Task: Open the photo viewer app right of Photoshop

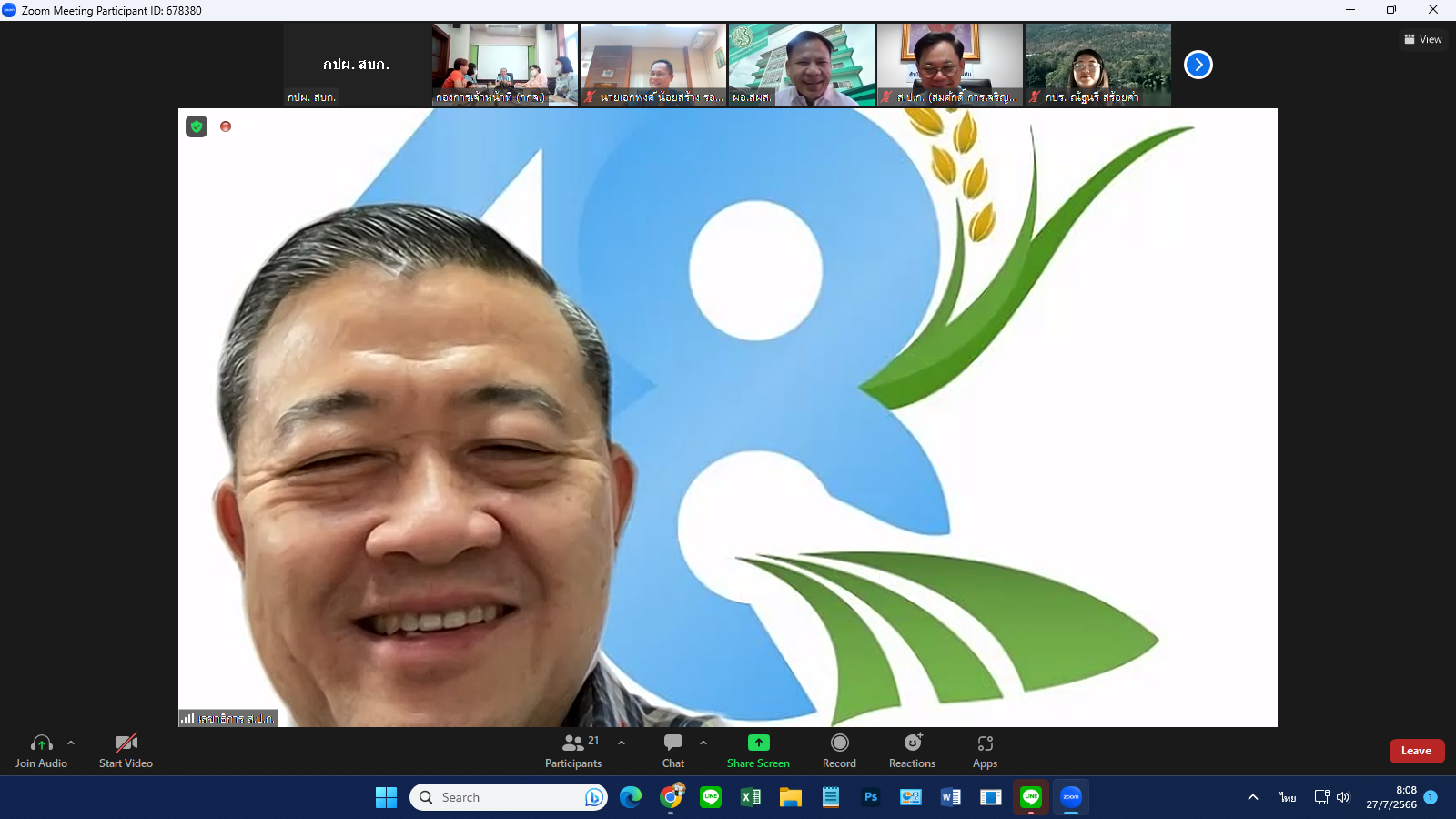Action: click(x=911, y=797)
